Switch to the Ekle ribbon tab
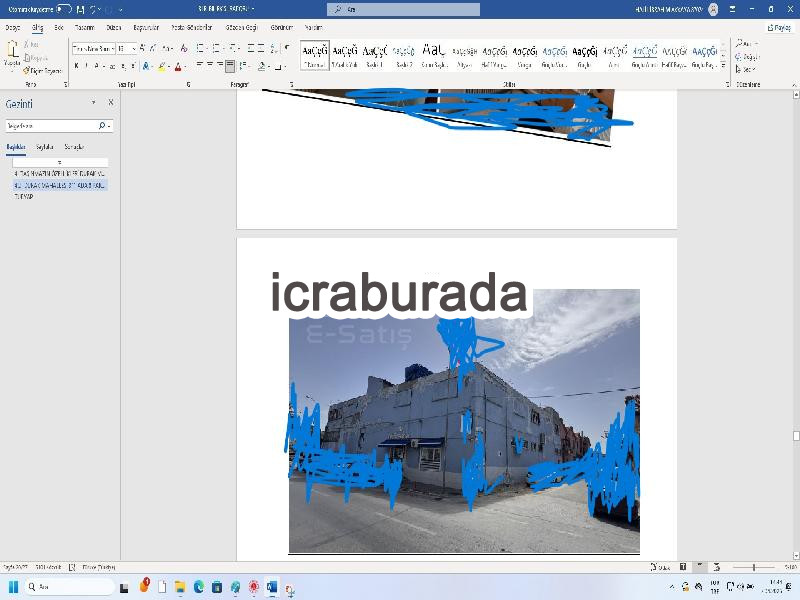The image size is (800, 600). coord(59,28)
